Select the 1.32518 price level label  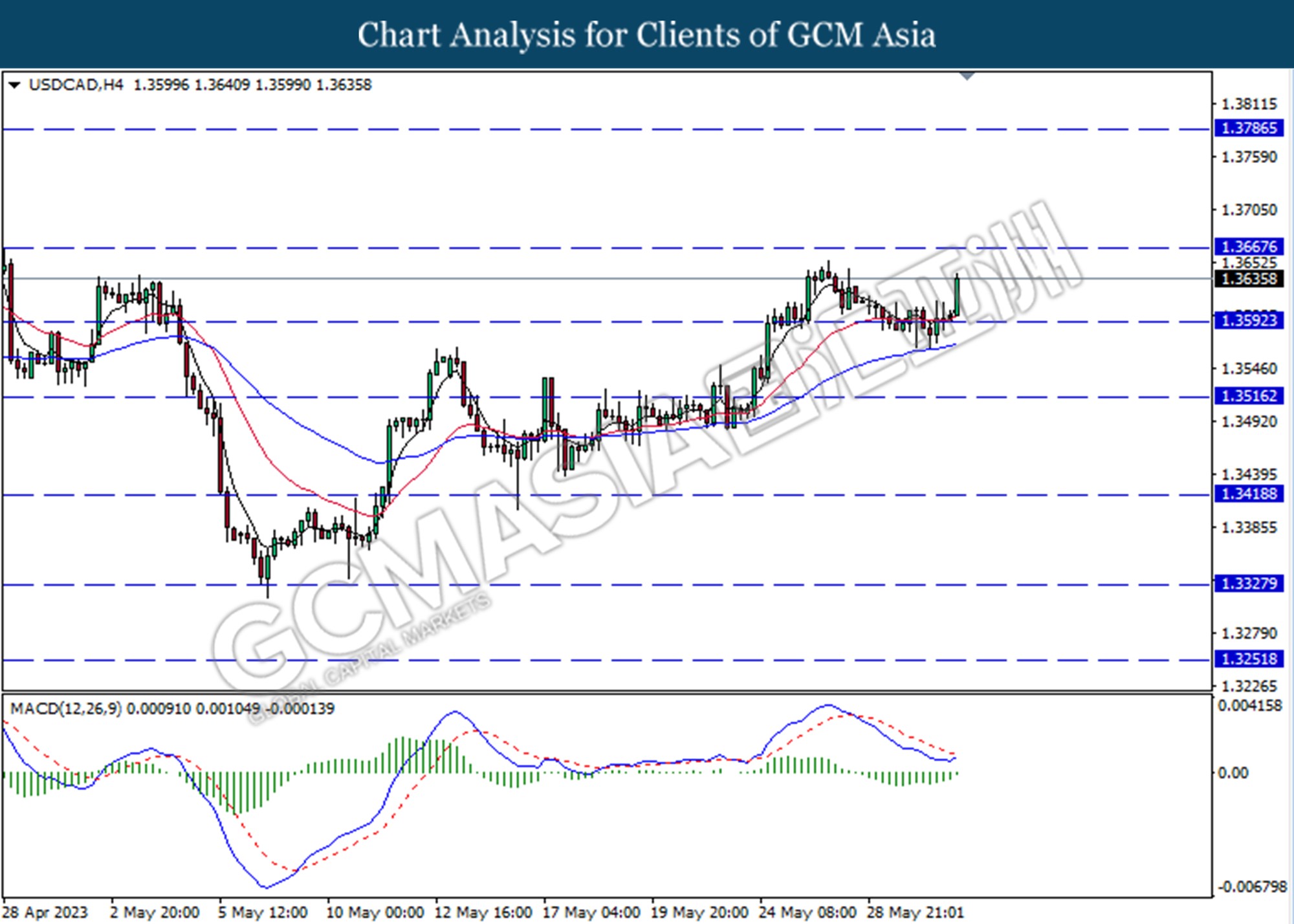coord(1249,659)
